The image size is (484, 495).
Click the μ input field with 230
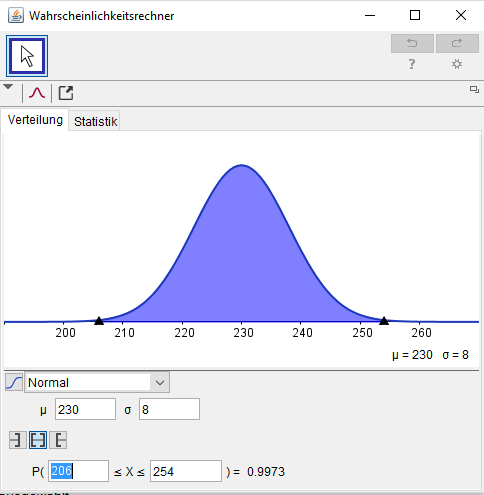coord(85,409)
